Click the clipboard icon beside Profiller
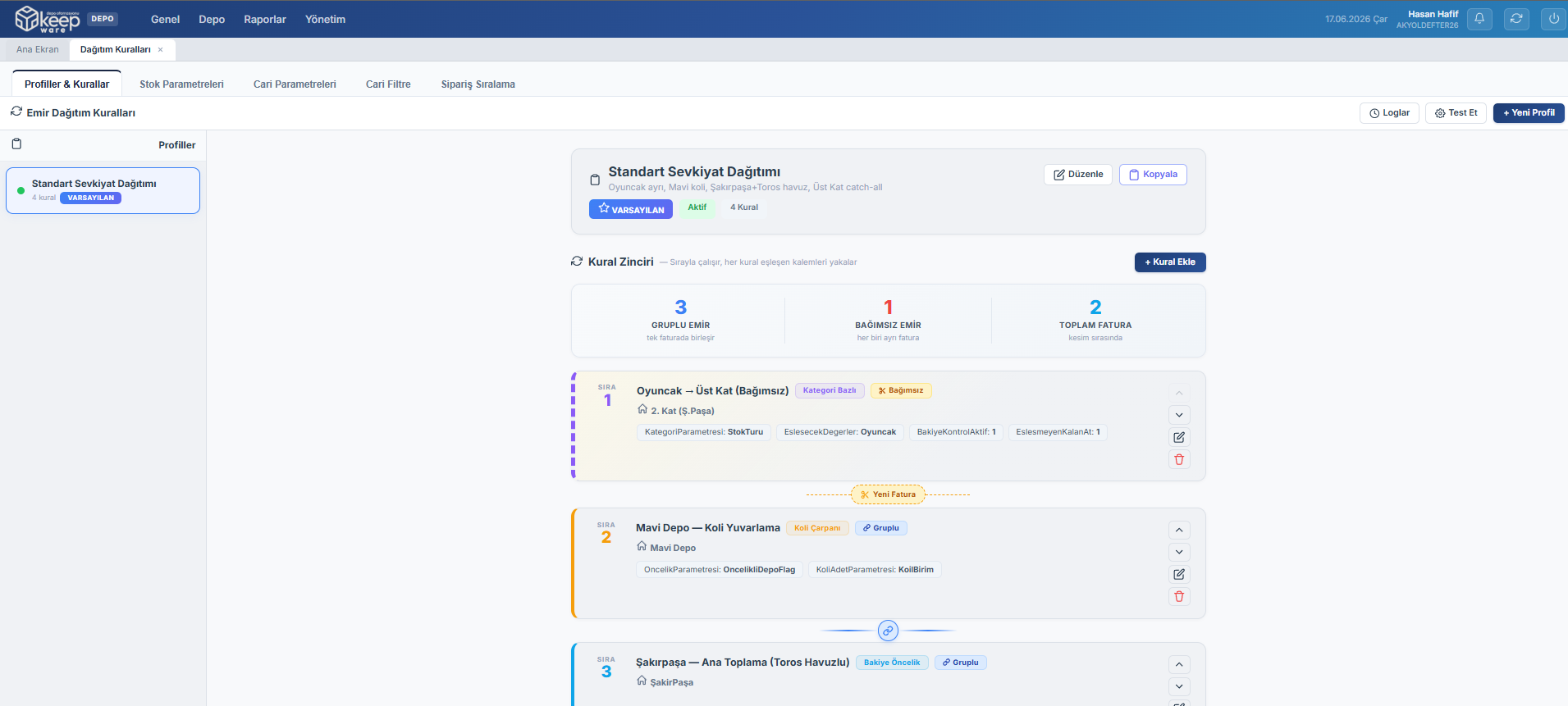This screenshot has height=706, width=1568. click(x=16, y=144)
